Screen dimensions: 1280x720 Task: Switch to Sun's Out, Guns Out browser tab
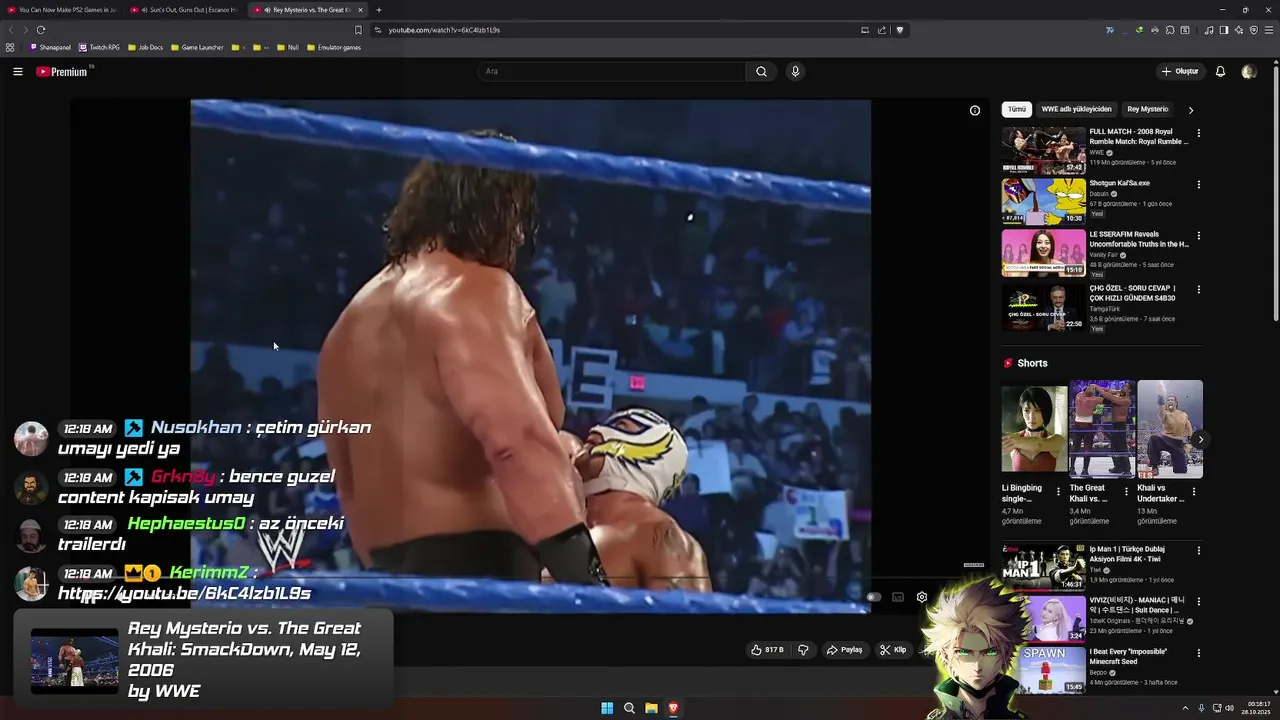click(185, 10)
